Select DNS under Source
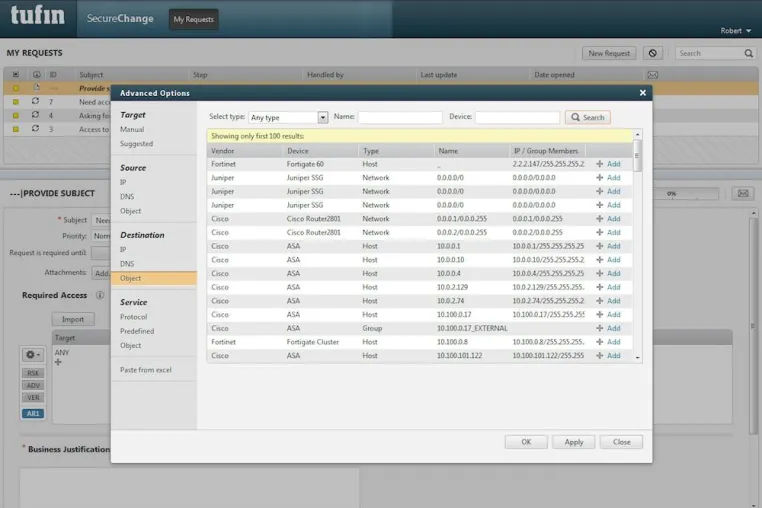 127,196
